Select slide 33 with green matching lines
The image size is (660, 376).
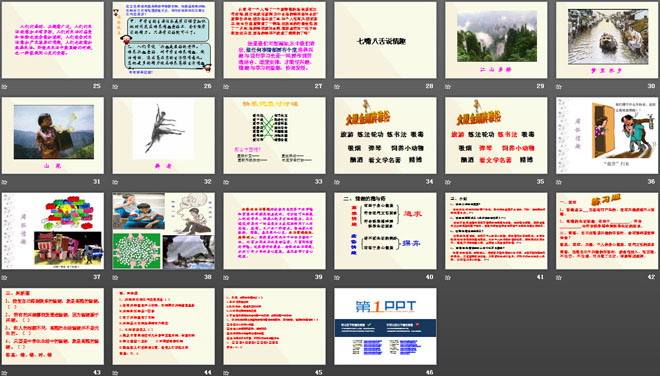[x=274, y=136]
